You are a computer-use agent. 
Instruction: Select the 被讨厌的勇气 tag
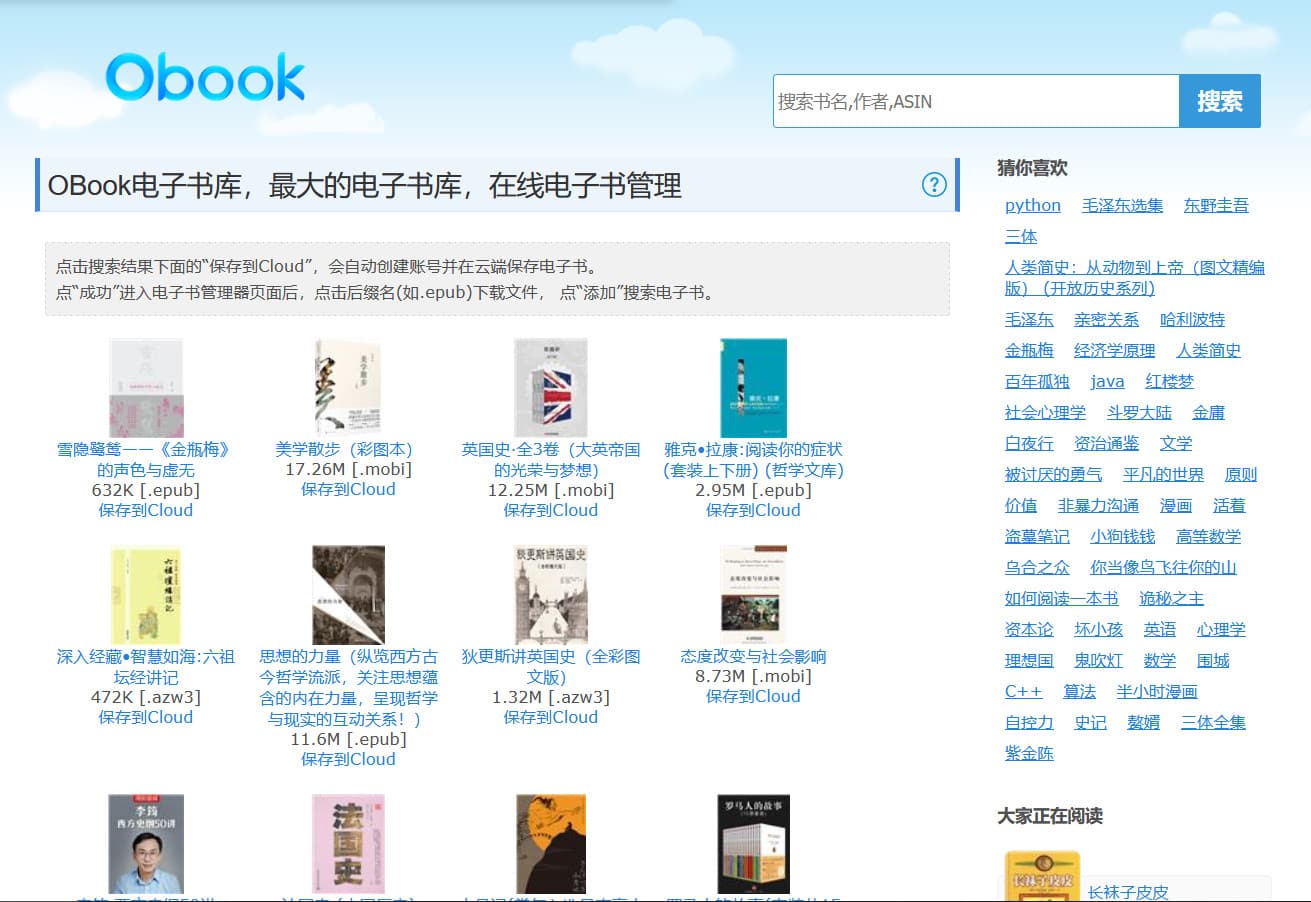(x=1053, y=474)
